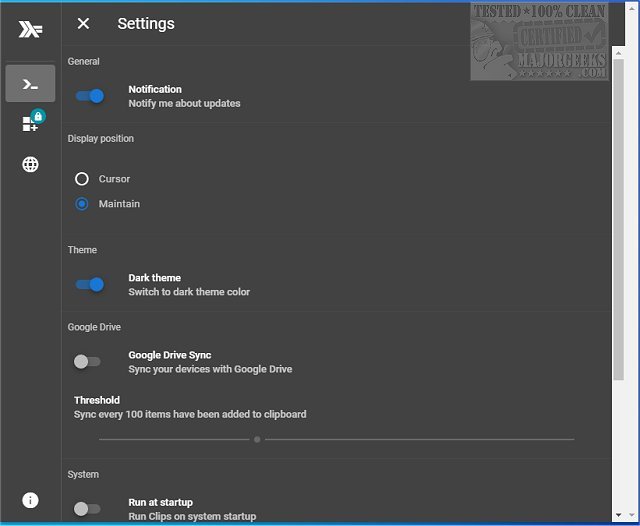
Task: Open the locked add-widgets sidebar icon
Action: 30,123
